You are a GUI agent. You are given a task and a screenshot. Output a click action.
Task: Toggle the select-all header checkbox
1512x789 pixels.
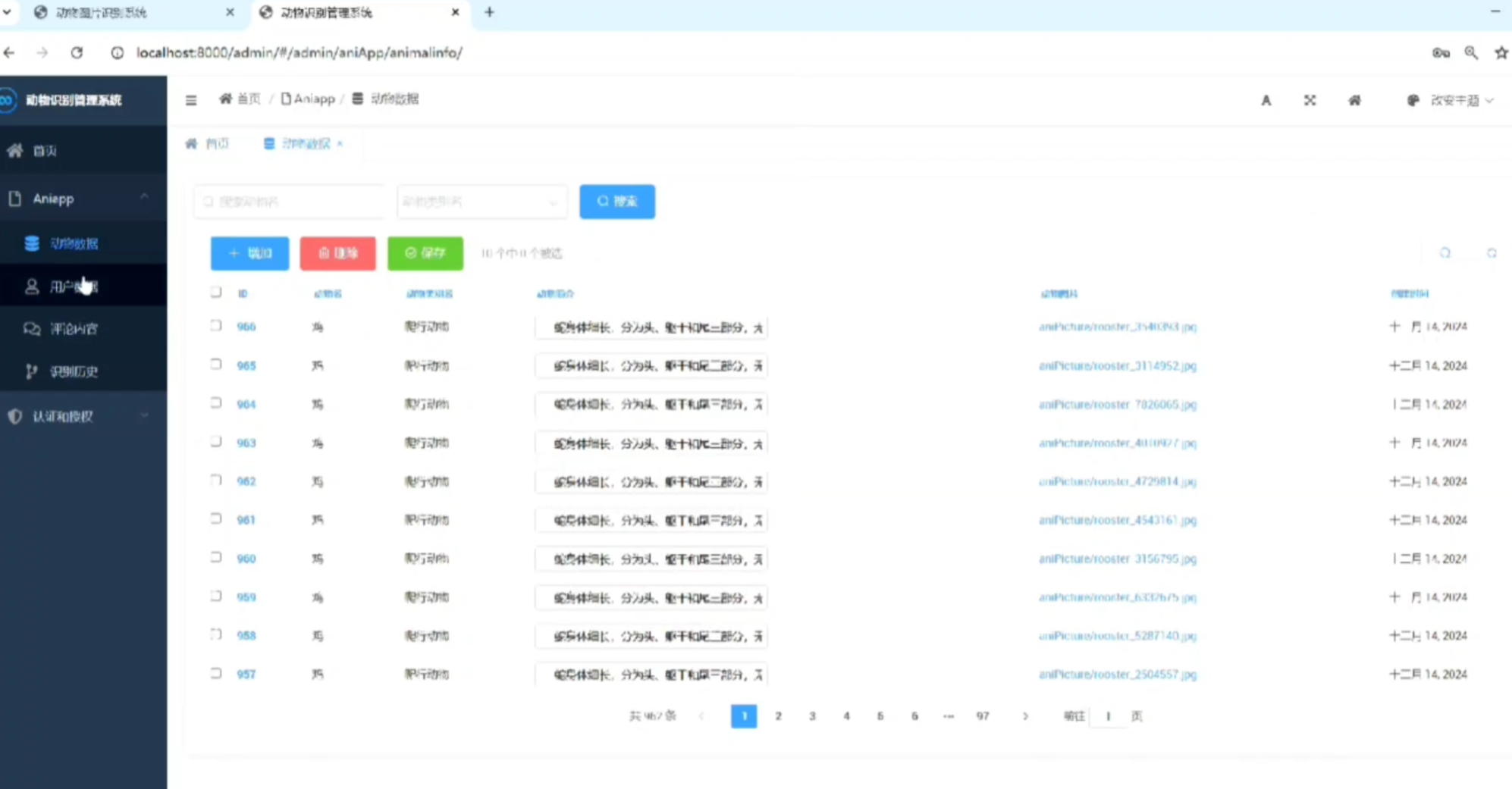[216, 293]
